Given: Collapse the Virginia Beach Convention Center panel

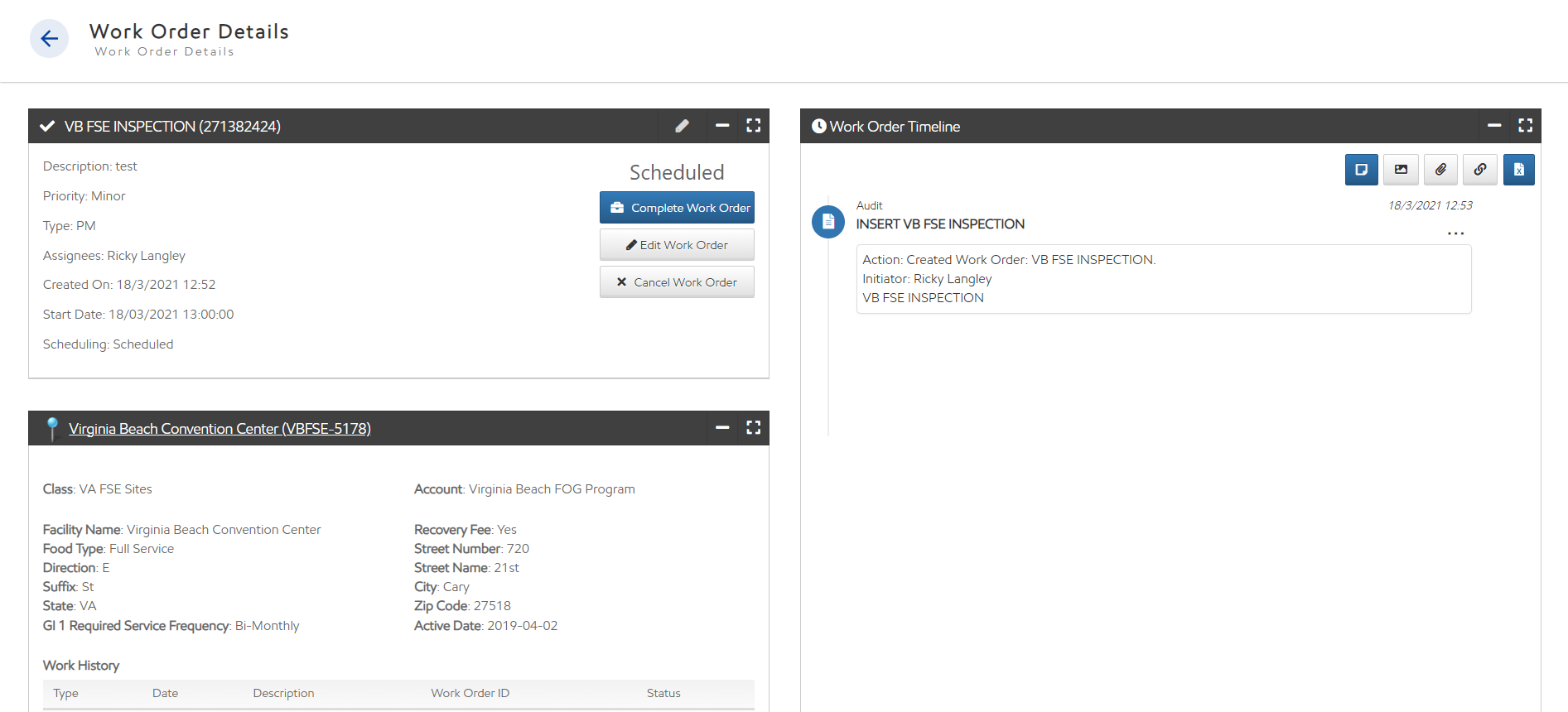Looking at the screenshot, I should coord(722,428).
